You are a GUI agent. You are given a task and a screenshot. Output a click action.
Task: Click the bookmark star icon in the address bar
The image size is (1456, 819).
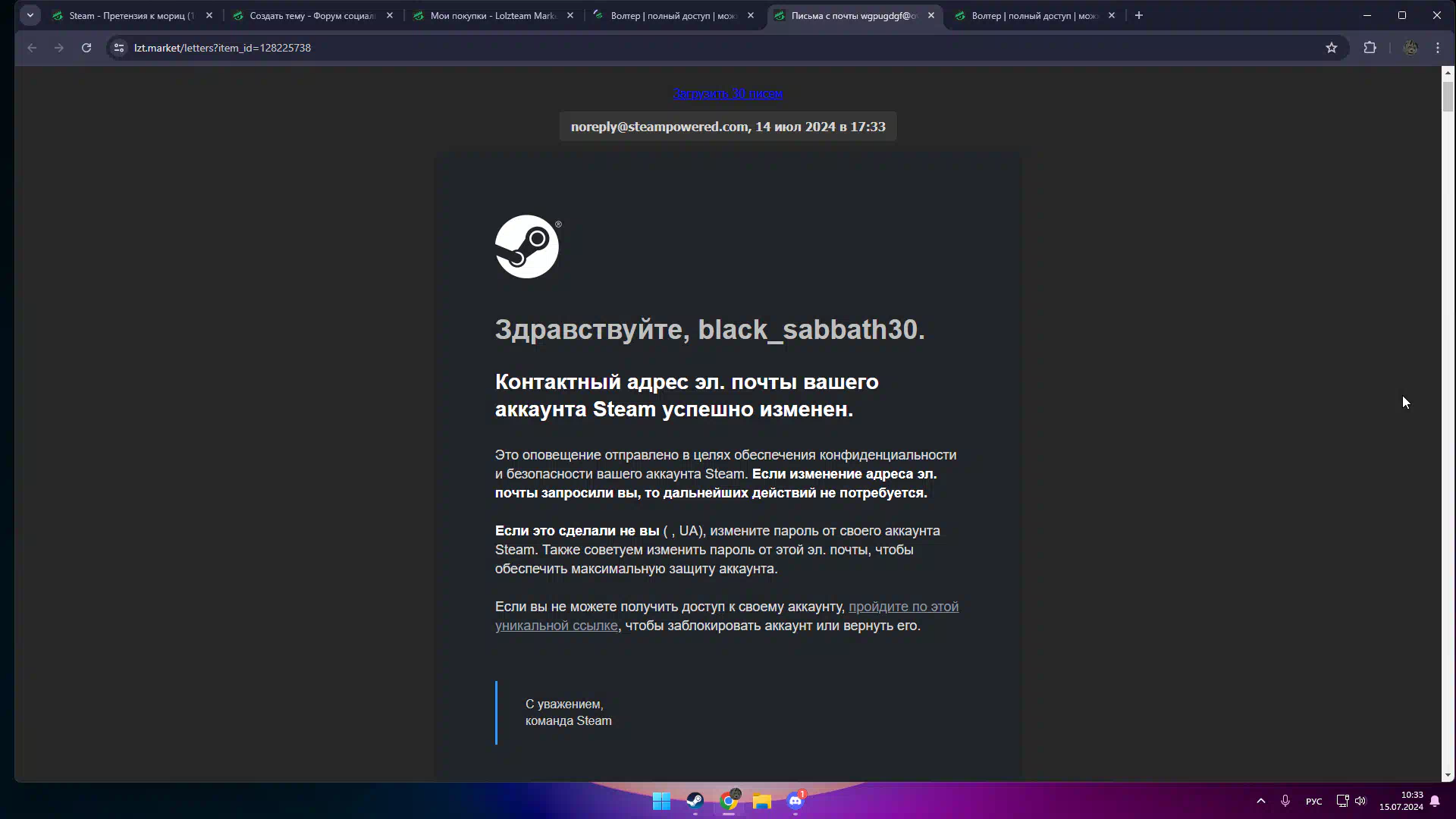point(1331,48)
